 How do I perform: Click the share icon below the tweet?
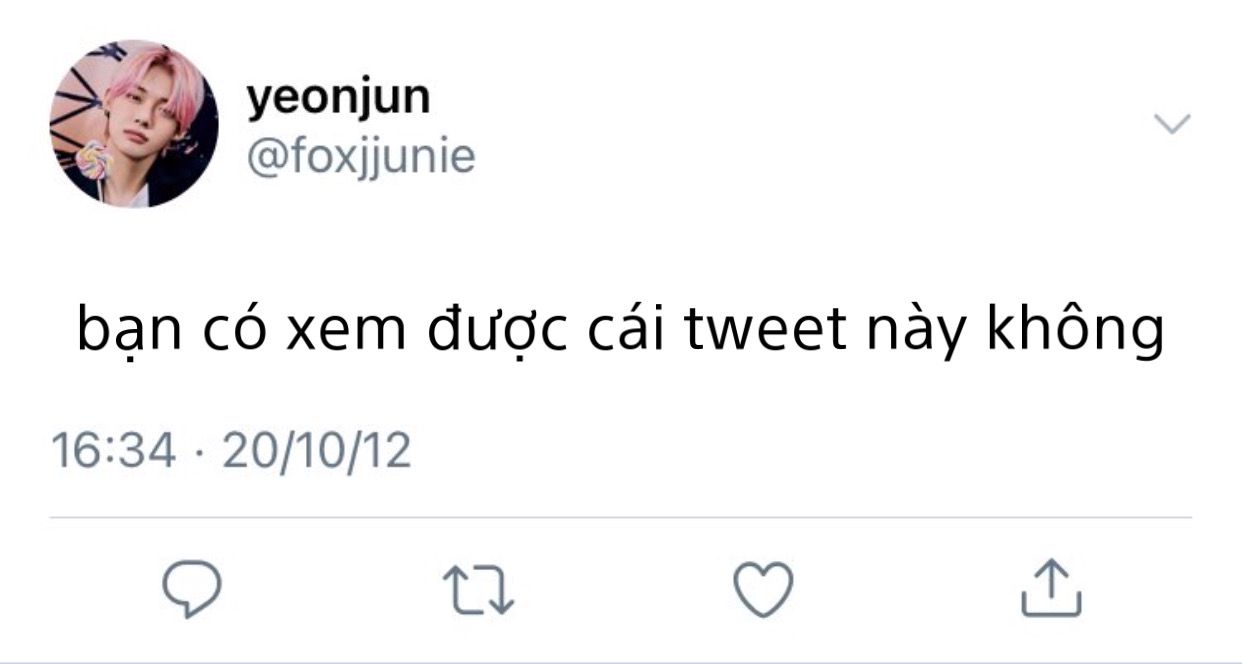1051,588
